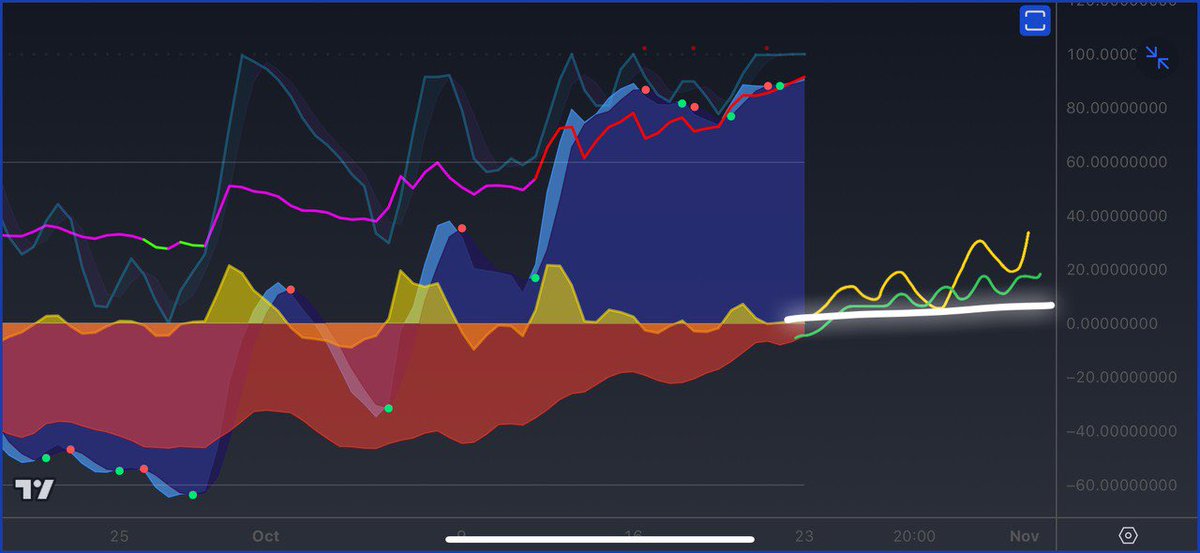This screenshot has width=1200, height=553.
Task: Tap the home indicator bar
Action: coord(600,541)
